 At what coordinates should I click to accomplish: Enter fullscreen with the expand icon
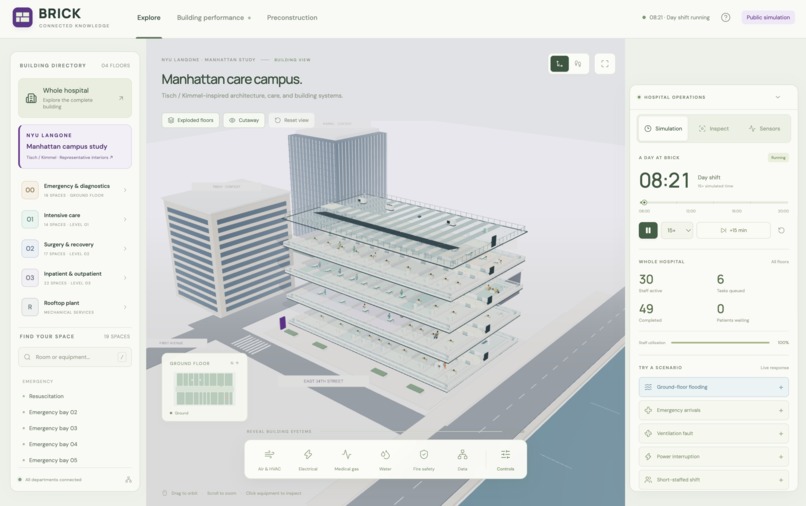[x=605, y=64]
